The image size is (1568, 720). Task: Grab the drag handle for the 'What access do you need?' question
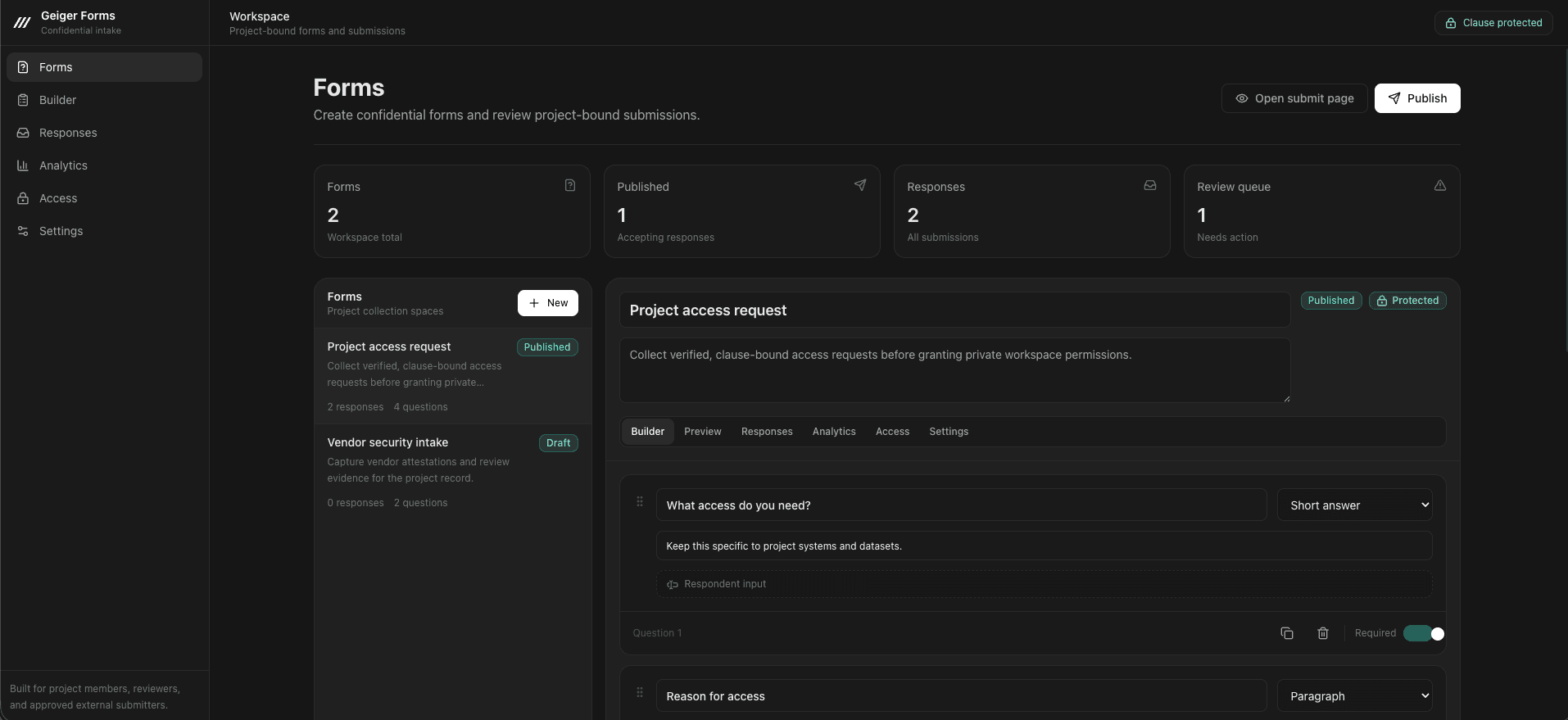click(x=640, y=501)
